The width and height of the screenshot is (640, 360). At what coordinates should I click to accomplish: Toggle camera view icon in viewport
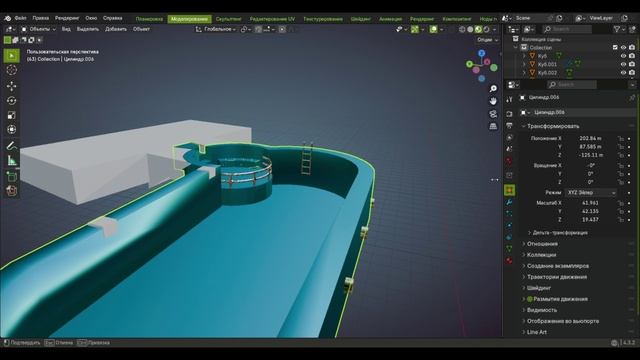(493, 114)
